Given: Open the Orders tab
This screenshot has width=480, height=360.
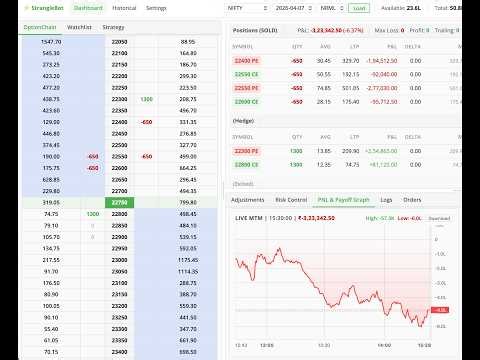Looking at the screenshot, I should [412, 200].
